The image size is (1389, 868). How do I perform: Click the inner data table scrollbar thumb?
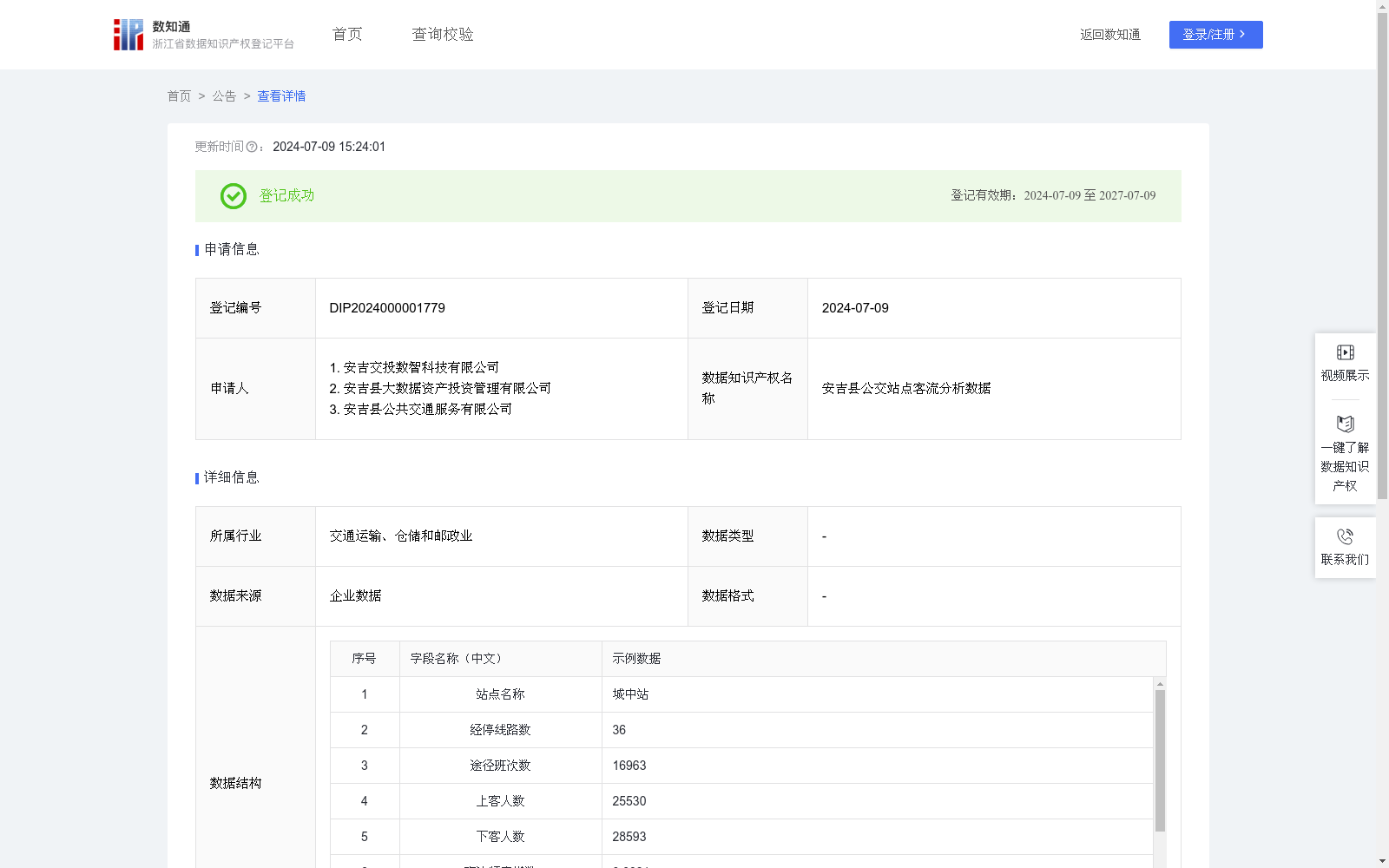(1160, 761)
